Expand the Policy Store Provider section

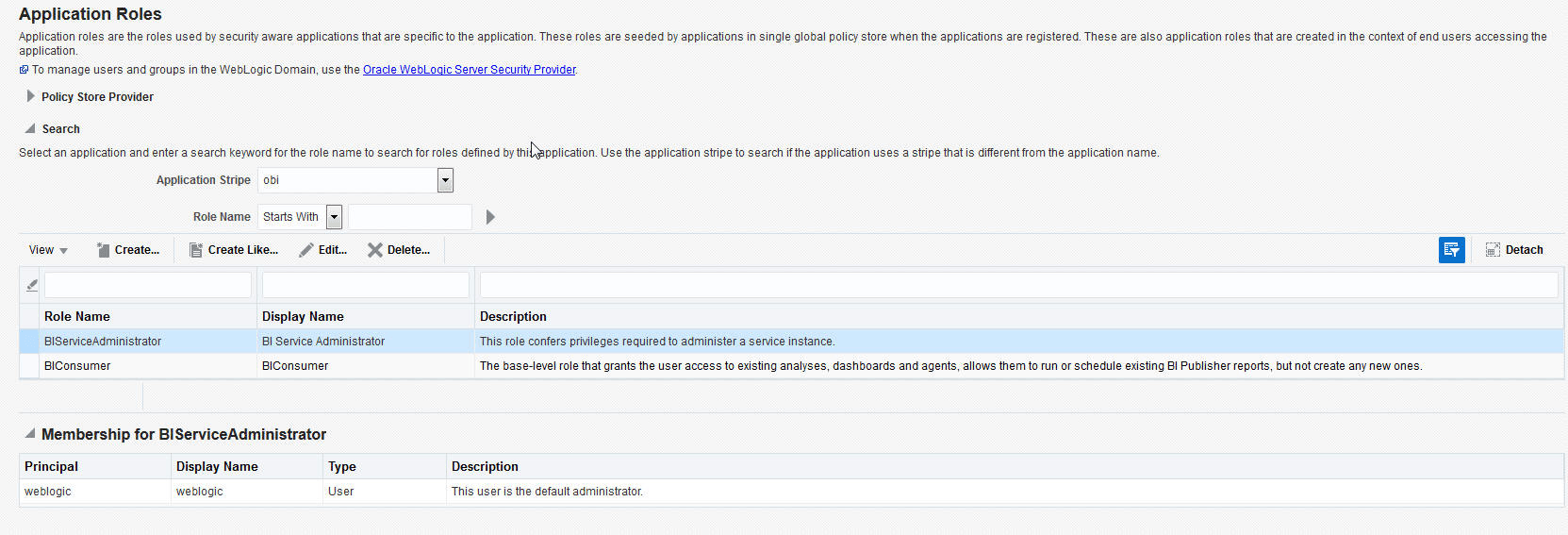(x=30, y=96)
